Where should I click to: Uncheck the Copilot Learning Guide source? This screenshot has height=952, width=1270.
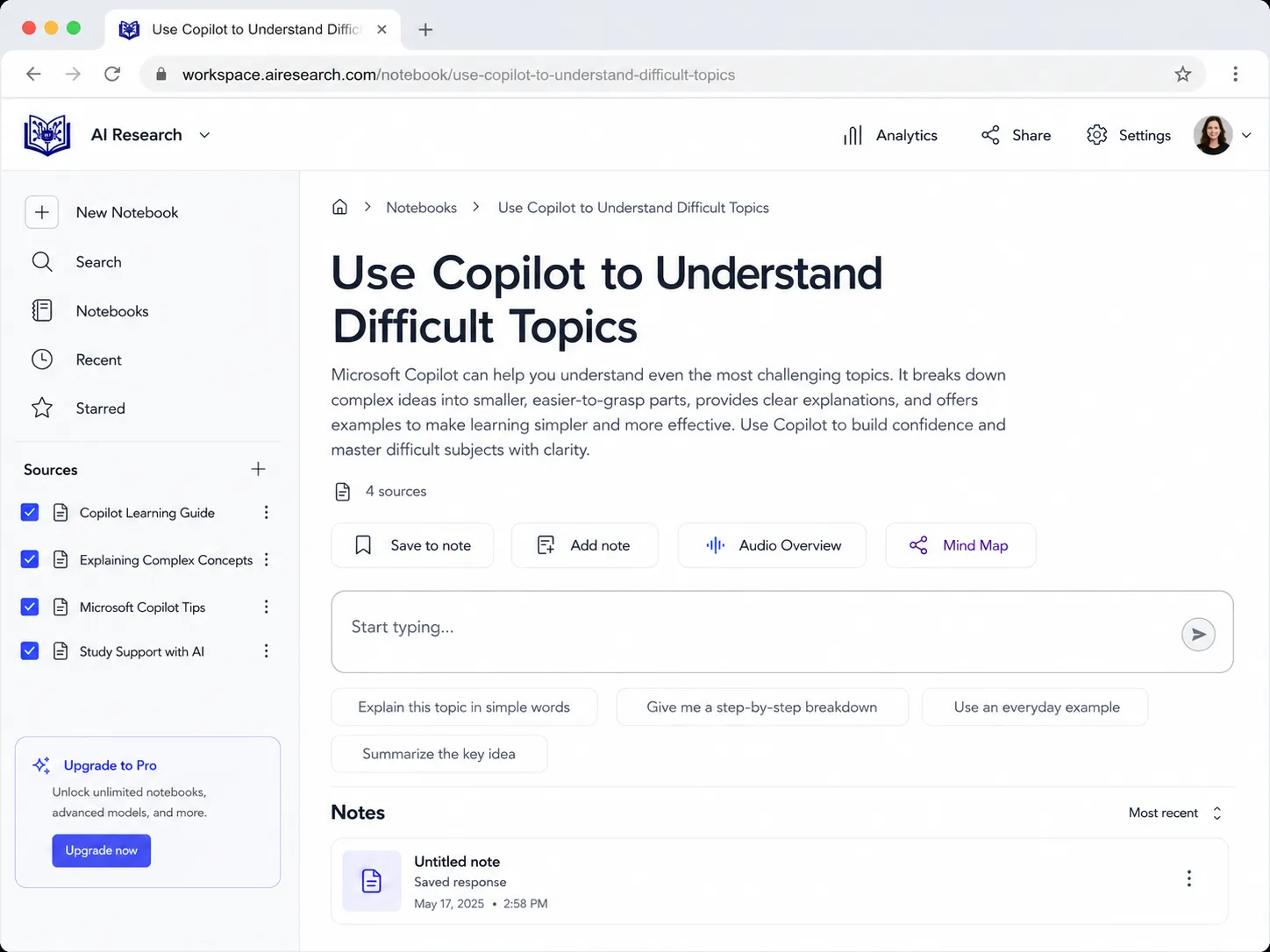30,513
